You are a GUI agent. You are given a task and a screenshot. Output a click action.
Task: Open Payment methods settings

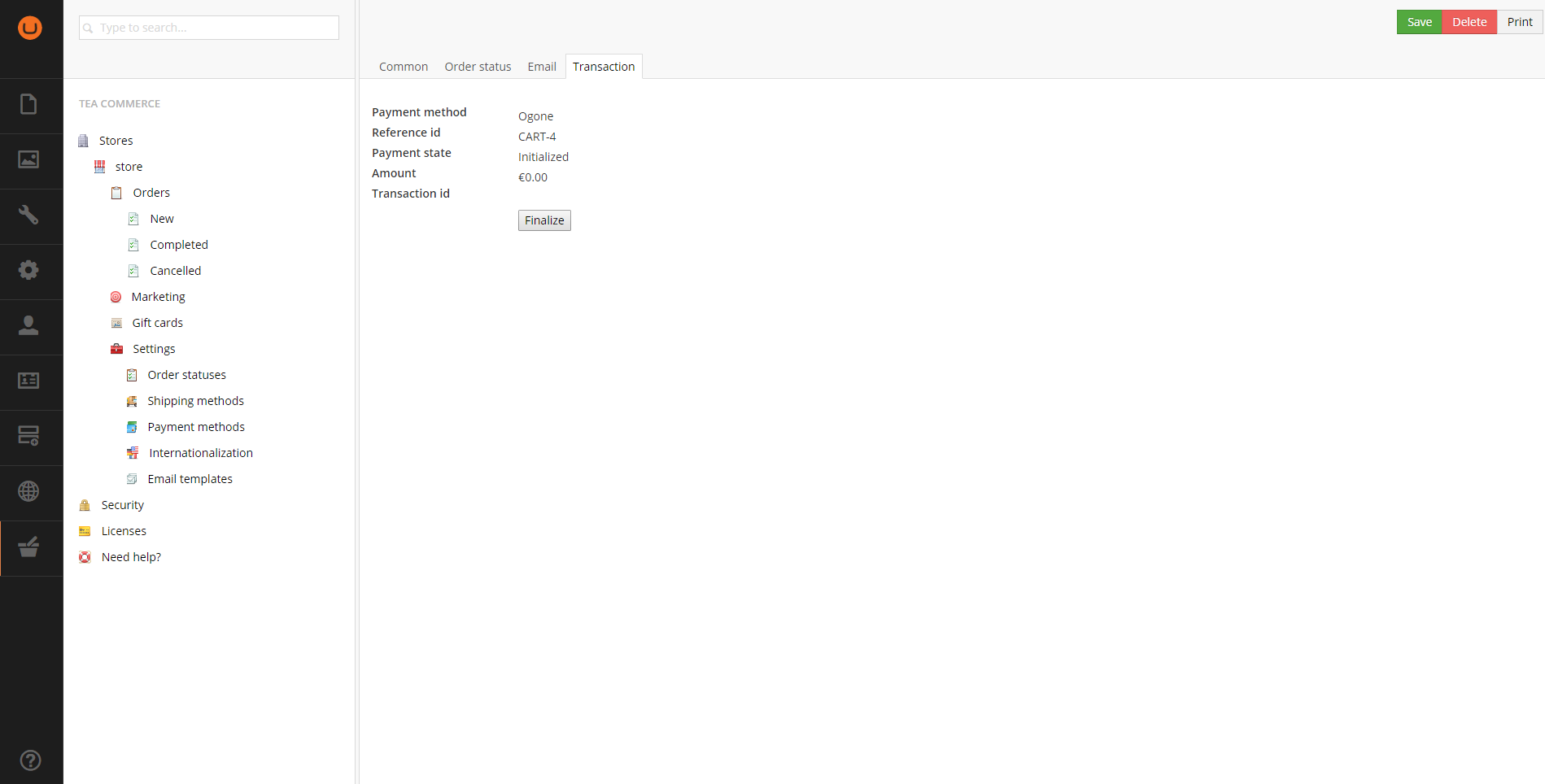coord(196,427)
